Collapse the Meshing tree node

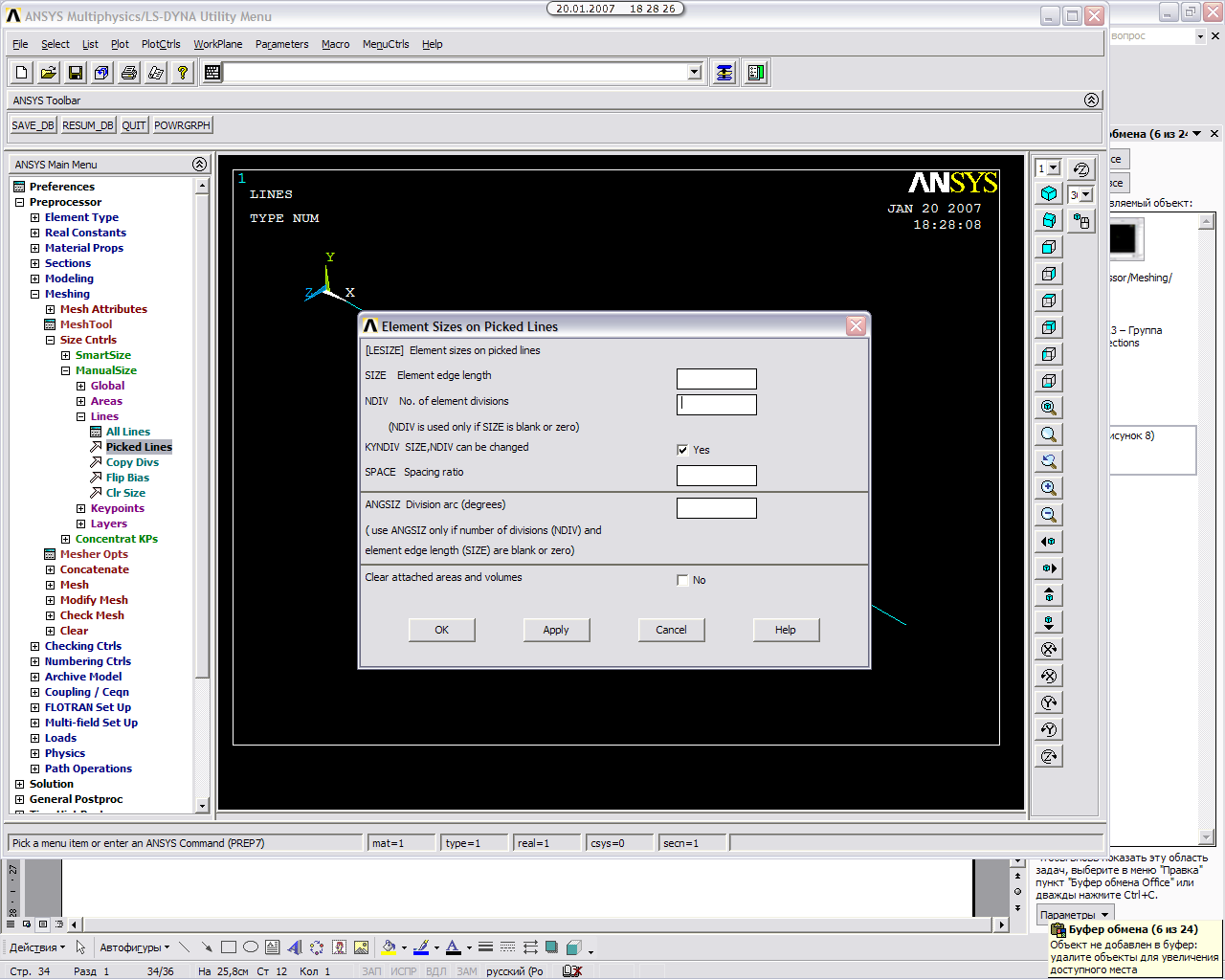tap(34, 294)
